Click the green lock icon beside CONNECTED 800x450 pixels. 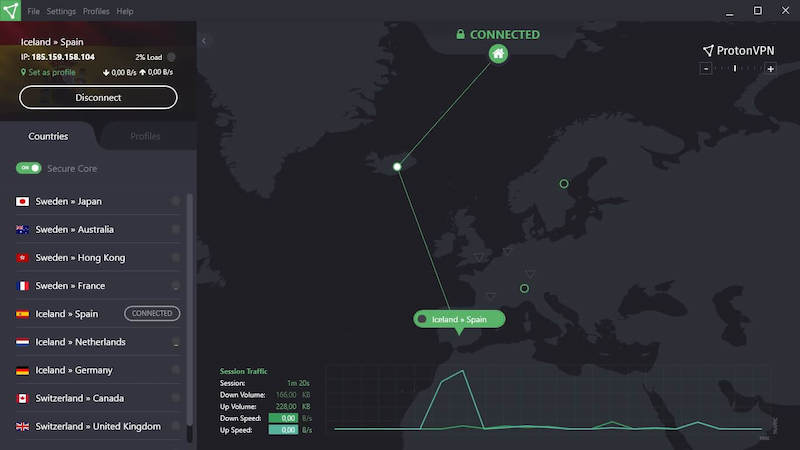tap(460, 34)
